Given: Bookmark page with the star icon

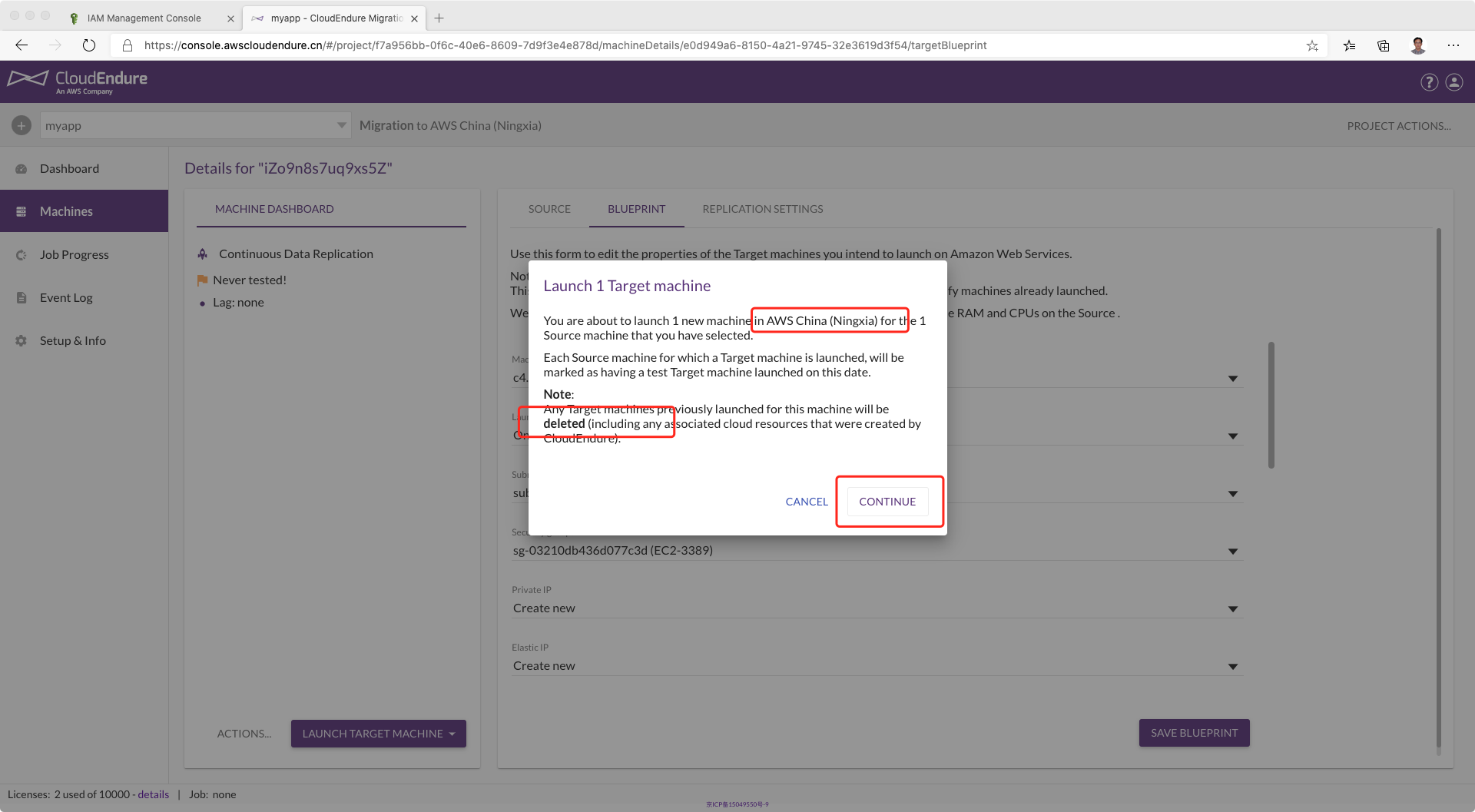Looking at the screenshot, I should pyautogui.click(x=1312, y=45).
